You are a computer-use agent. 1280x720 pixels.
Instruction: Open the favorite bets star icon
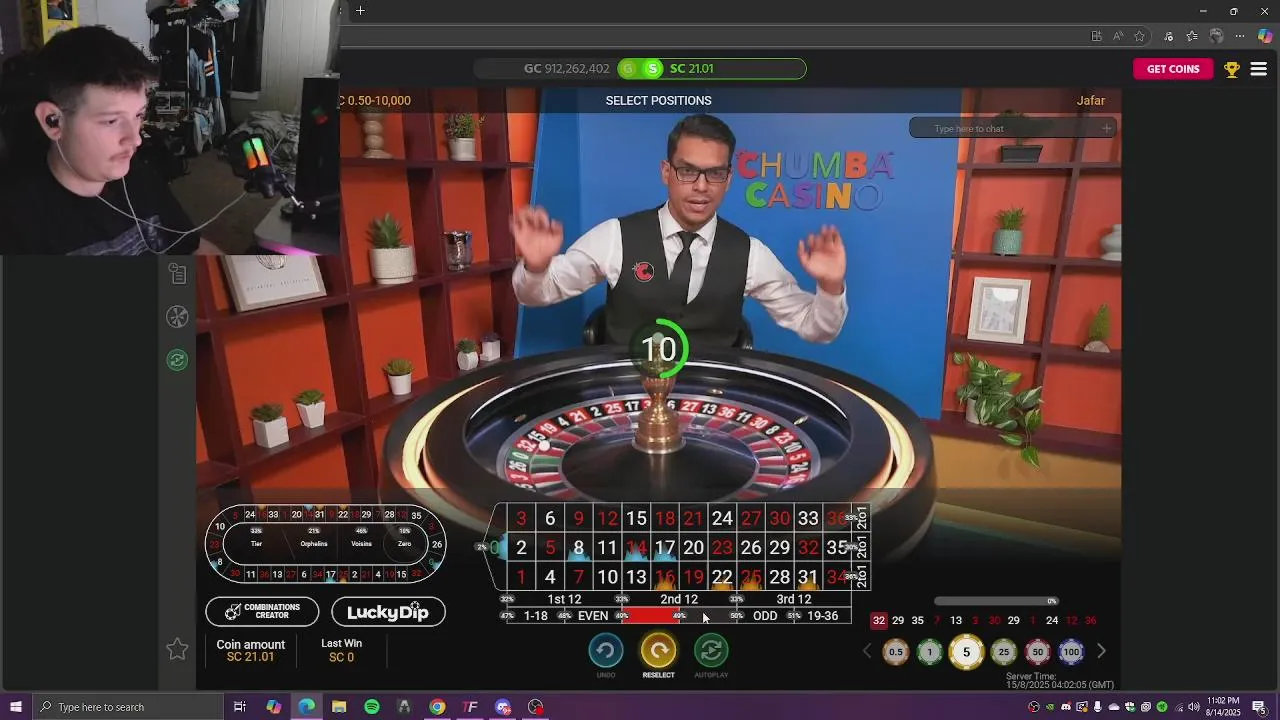[177, 649]
